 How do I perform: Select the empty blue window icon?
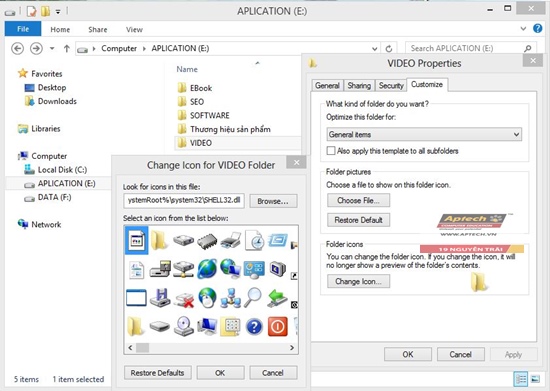pos(136,298)
